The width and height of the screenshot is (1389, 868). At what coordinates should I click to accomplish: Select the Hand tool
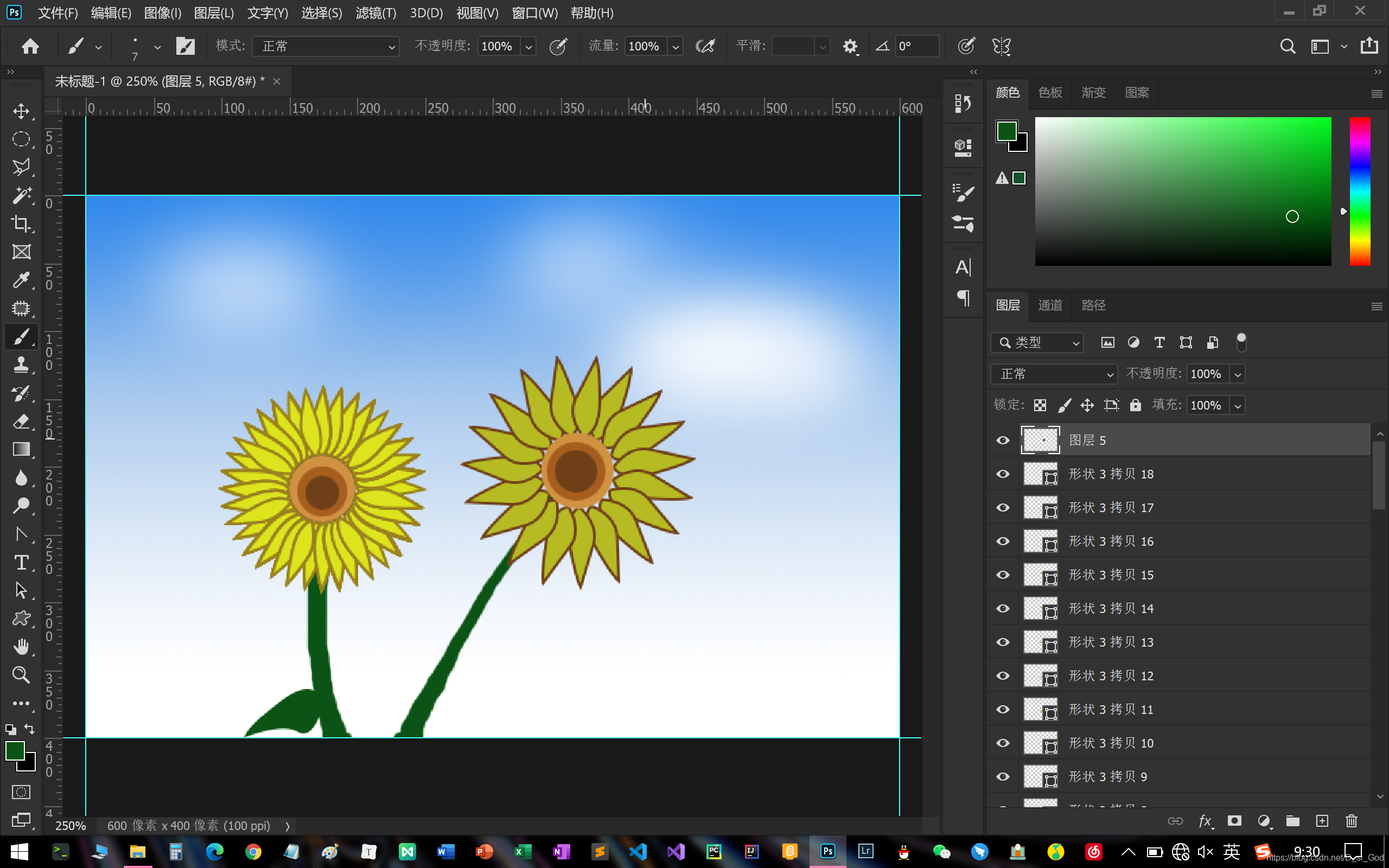(21, 647)
